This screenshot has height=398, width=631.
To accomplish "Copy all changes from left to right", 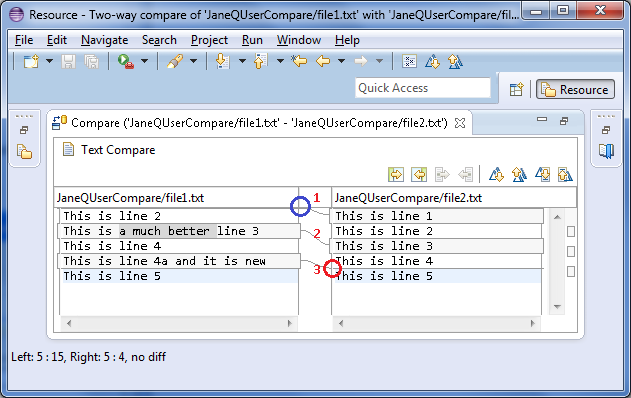I will 396,175.
